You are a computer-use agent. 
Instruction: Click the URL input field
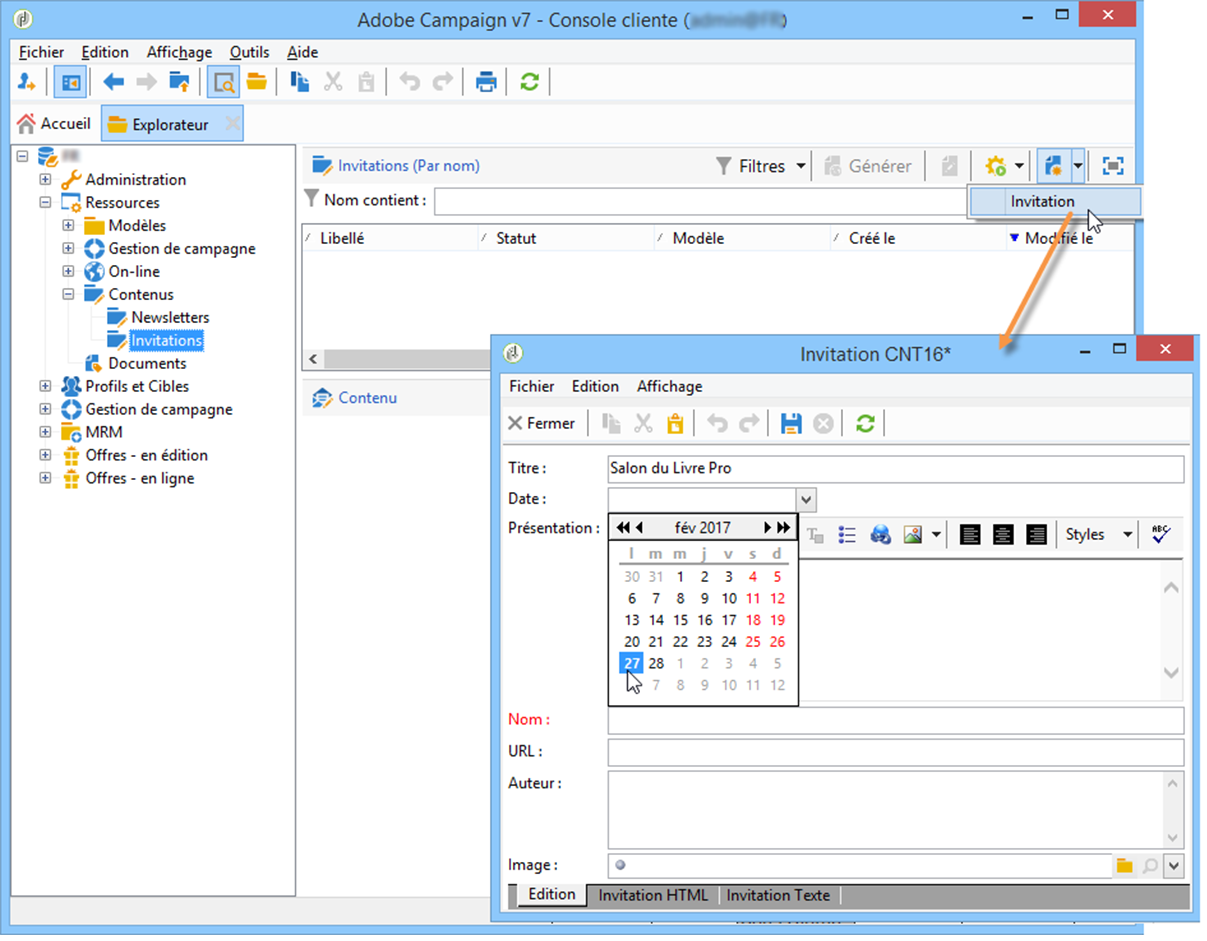coord(895,752)
